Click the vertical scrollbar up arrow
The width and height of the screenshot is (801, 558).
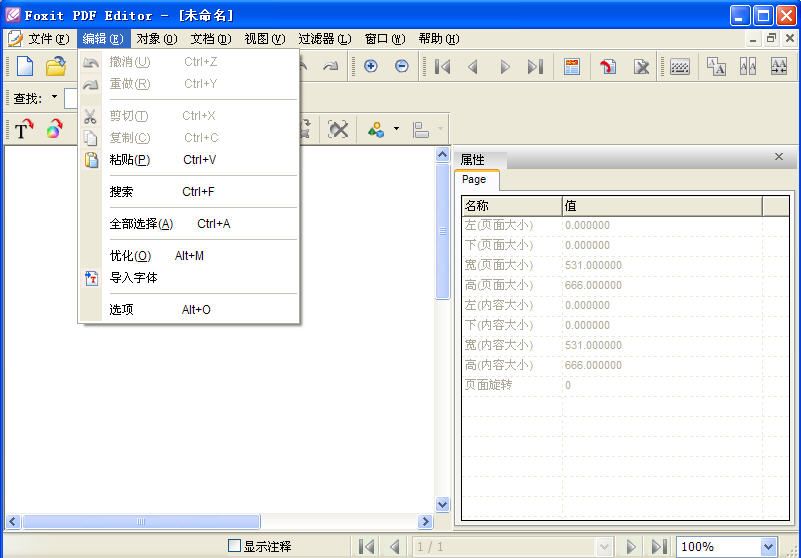point(442,154)
